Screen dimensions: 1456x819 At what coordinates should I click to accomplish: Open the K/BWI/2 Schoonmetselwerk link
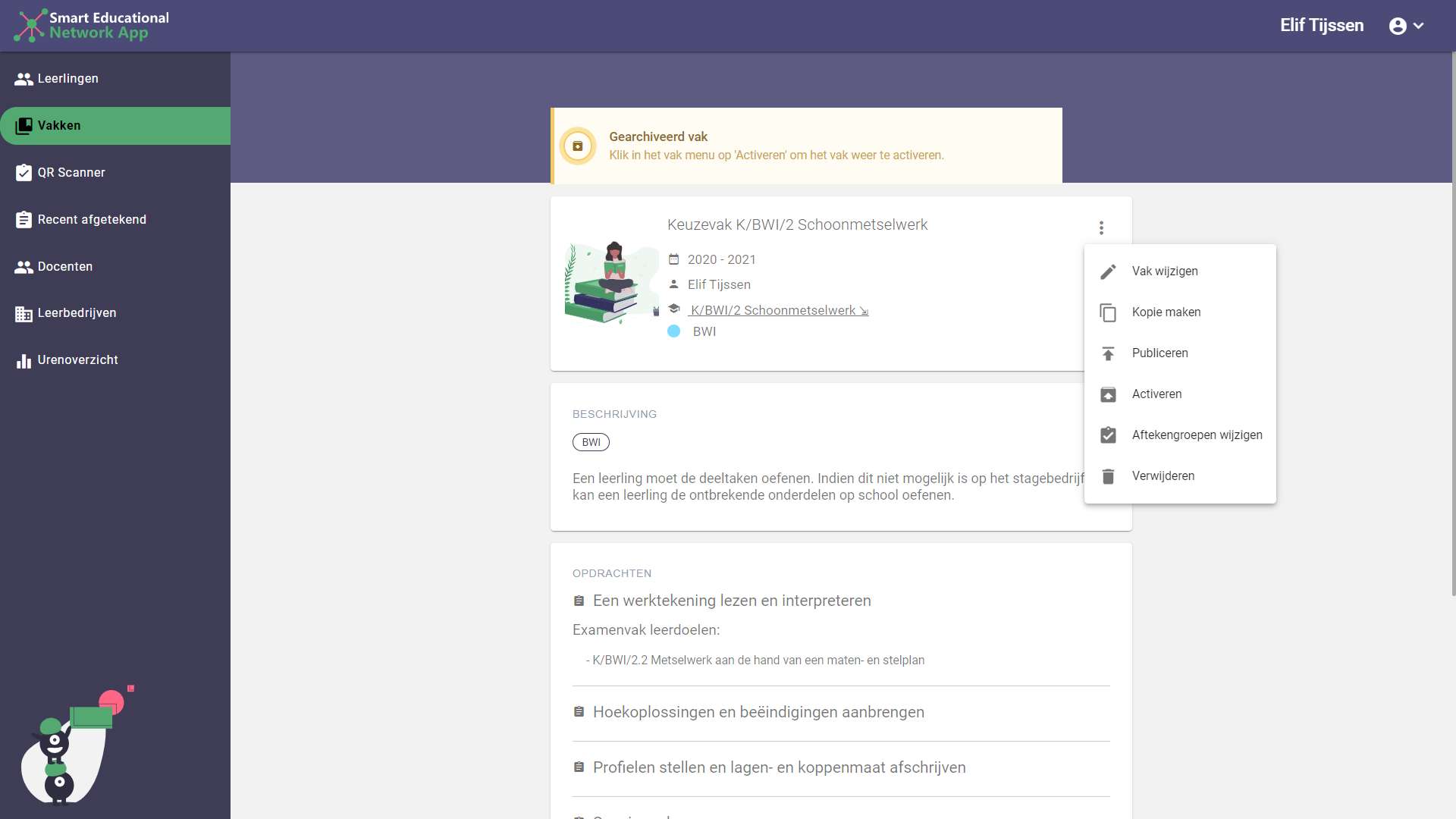click(x=778, y=310)
